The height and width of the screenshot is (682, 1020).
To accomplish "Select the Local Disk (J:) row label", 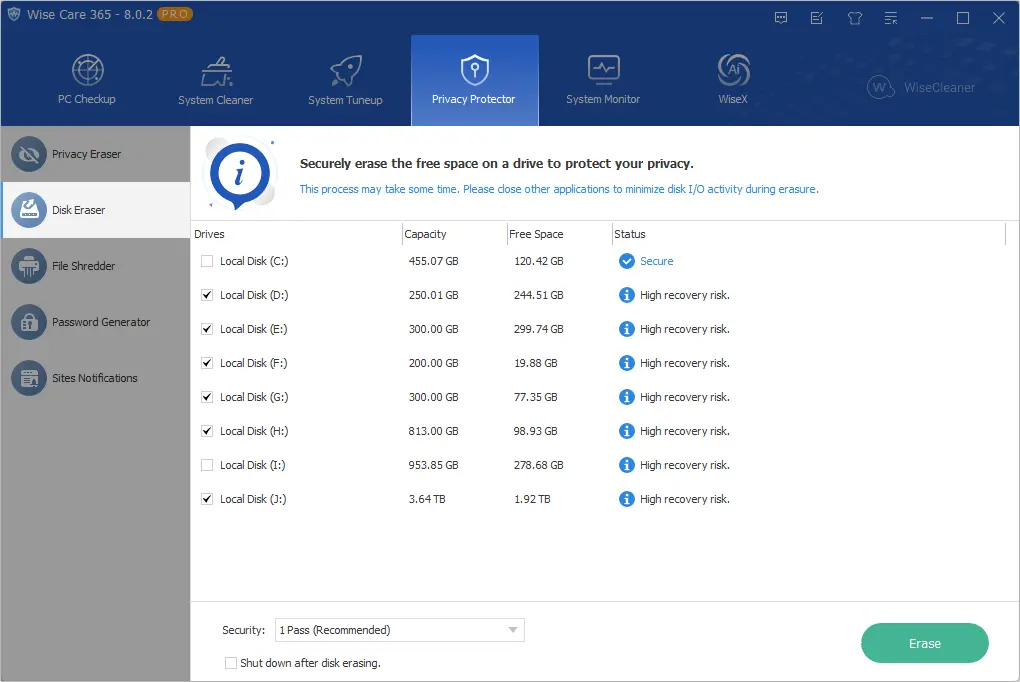I will [253, 499].
